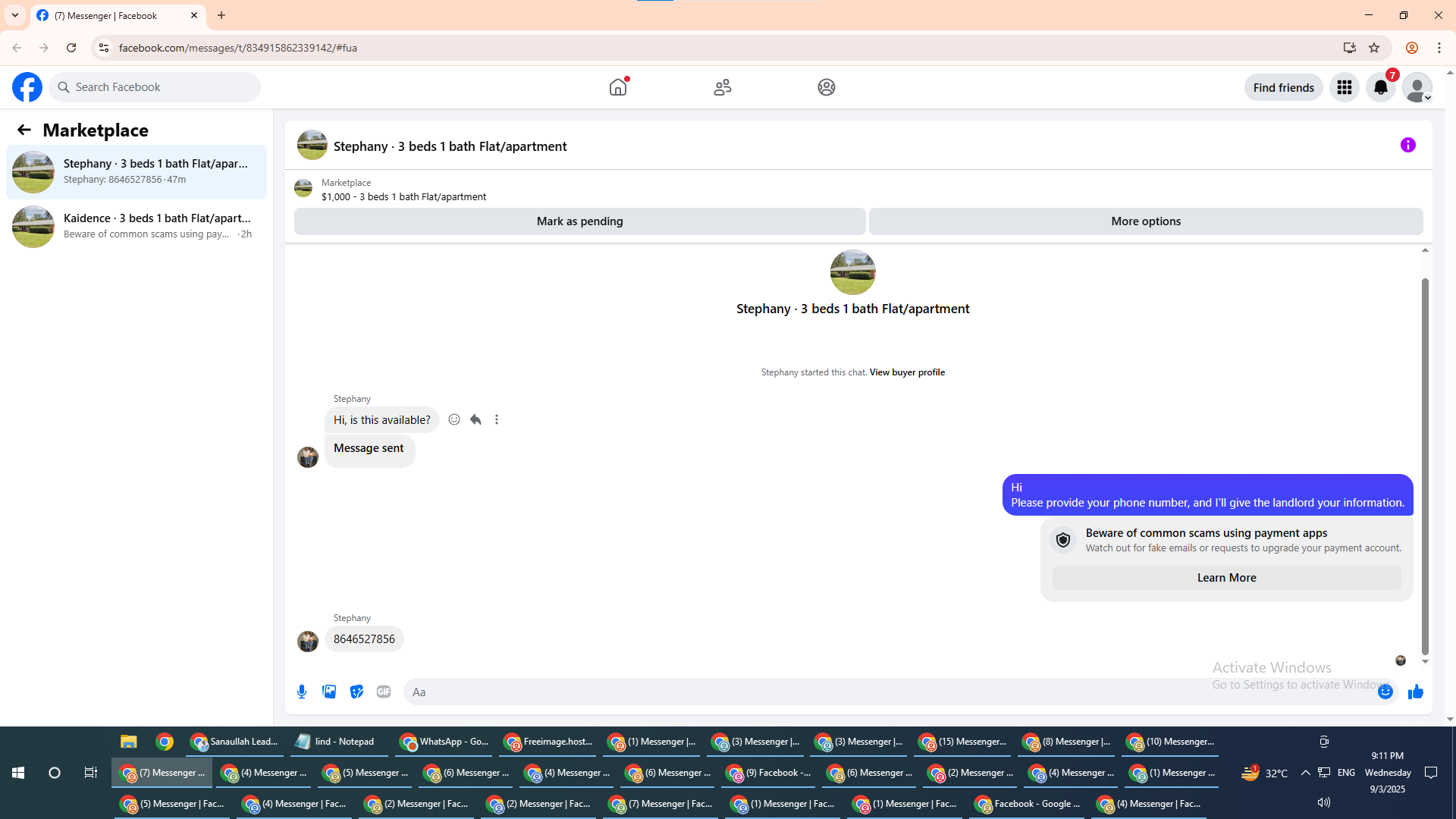
Task: Open the notifications bell
Action: click(x=1381, y=87)
